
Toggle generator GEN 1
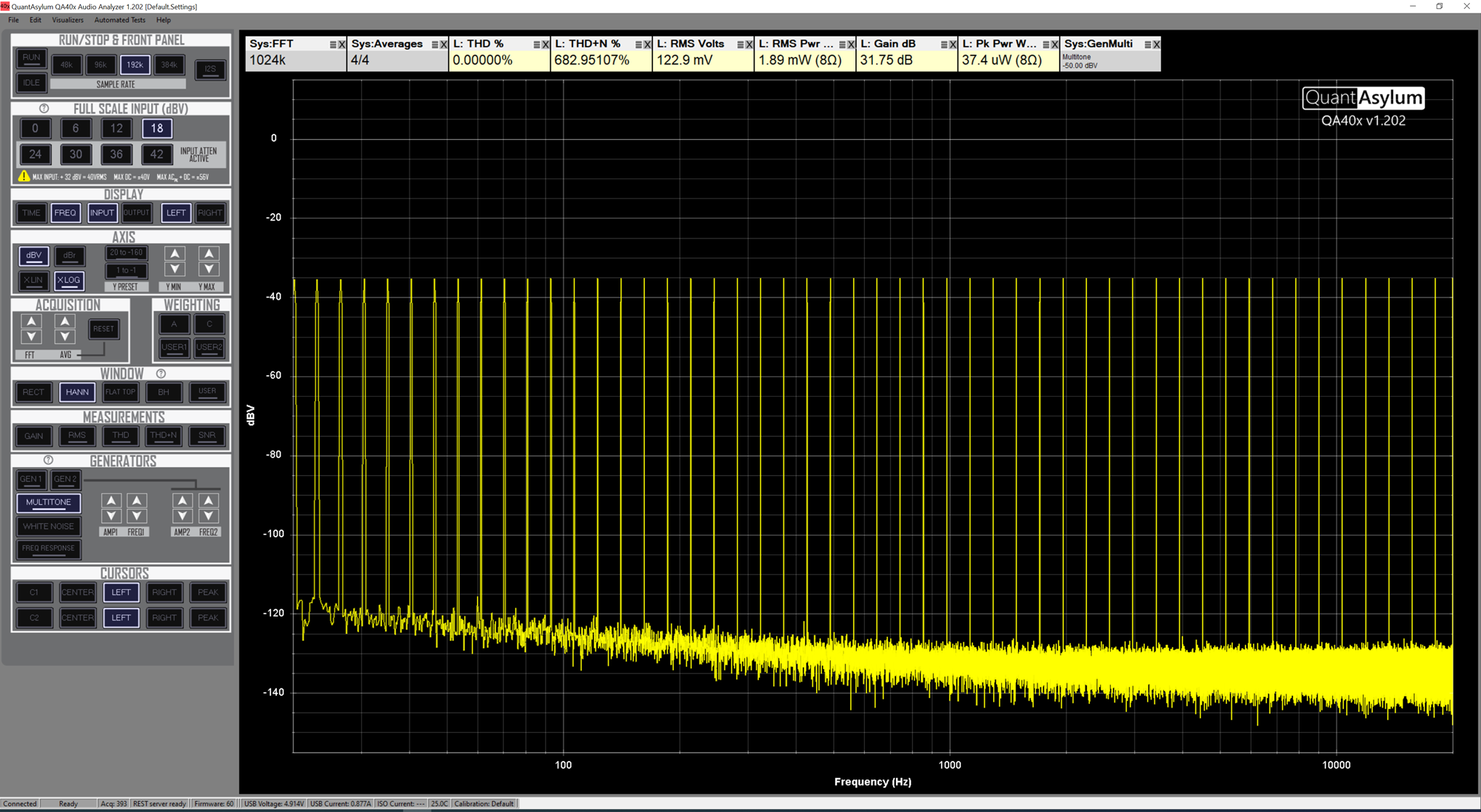(31, 480)
